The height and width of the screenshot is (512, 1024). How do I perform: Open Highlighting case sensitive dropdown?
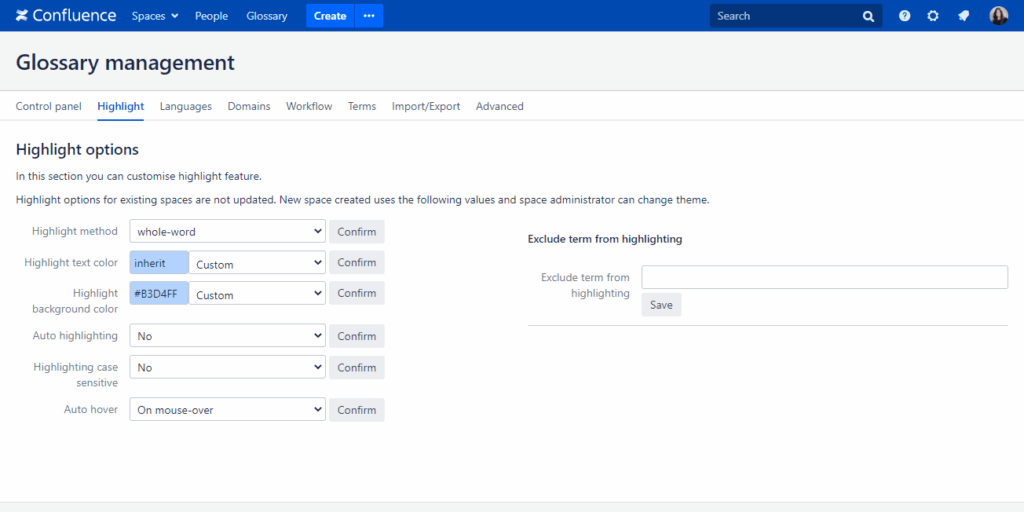227,368
